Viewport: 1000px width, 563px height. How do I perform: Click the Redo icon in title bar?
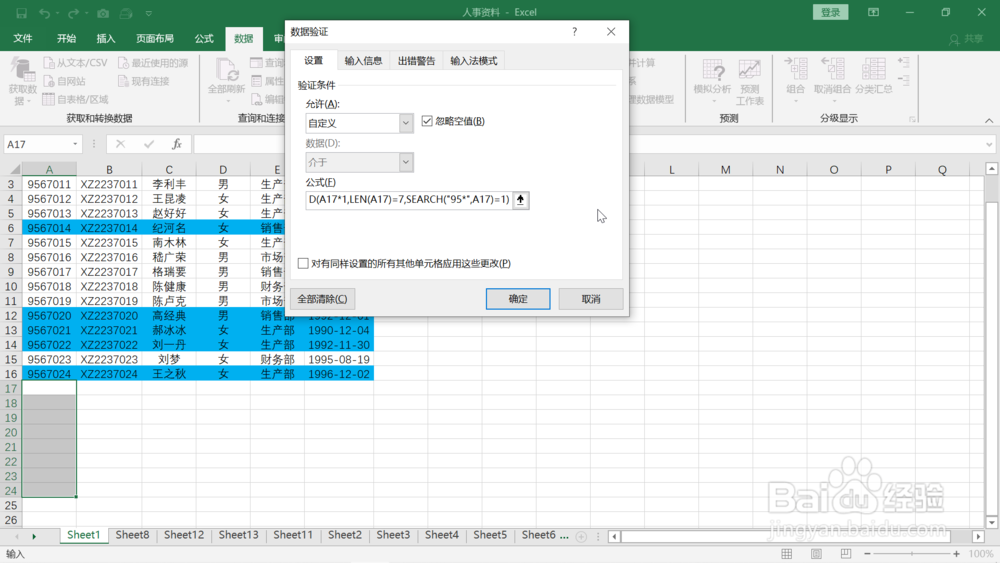pos(73,13)
